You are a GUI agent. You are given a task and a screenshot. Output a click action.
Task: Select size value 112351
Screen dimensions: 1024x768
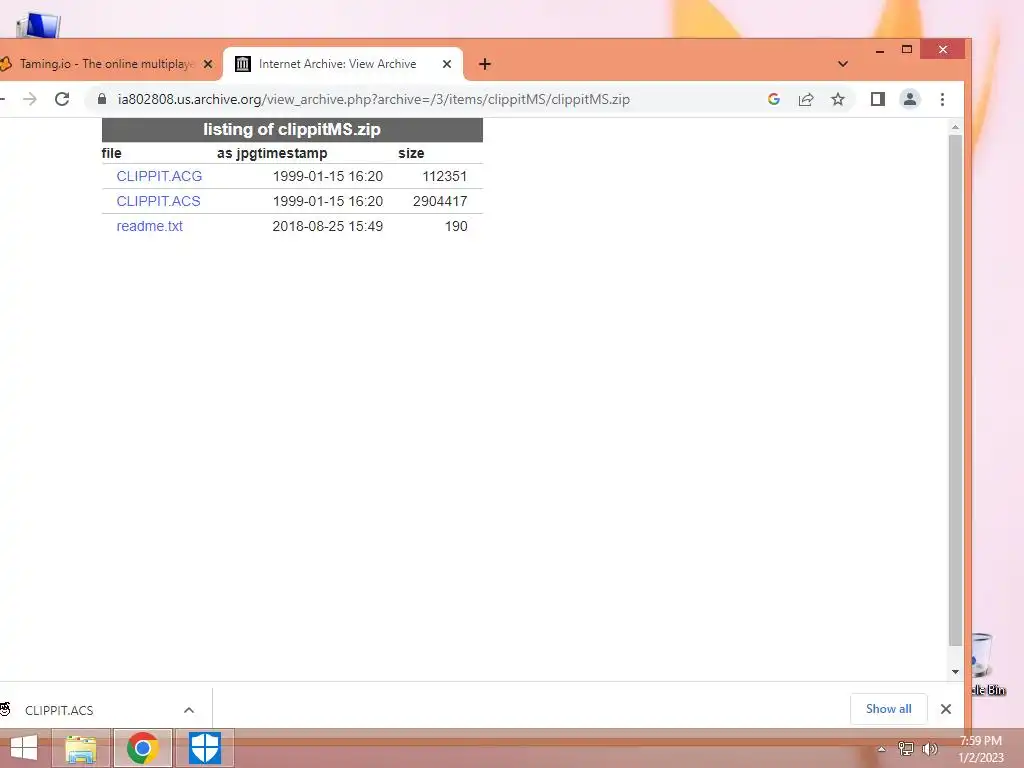(x=445, y=176)
